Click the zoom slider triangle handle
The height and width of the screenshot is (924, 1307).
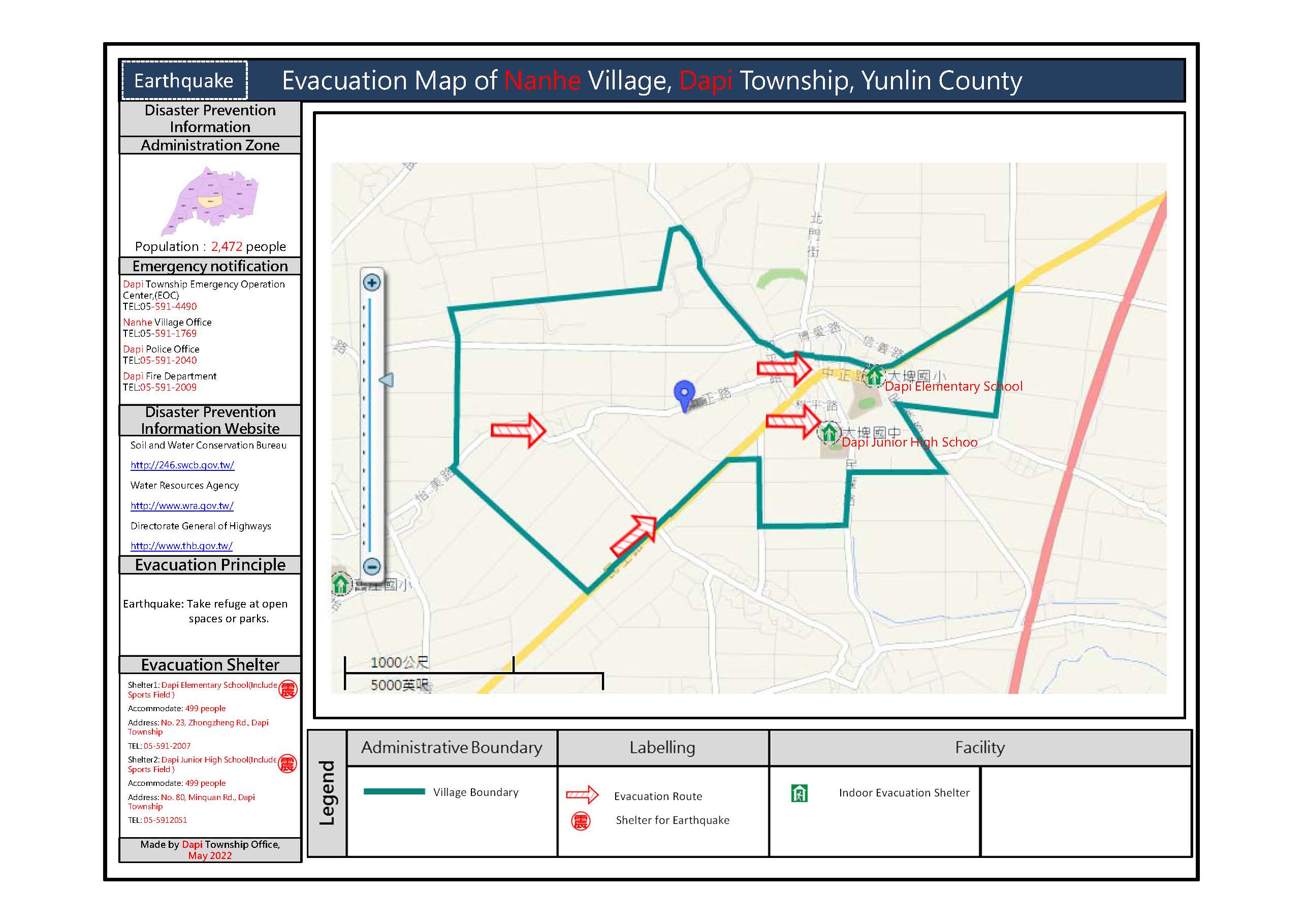click(x=387, y=380)
